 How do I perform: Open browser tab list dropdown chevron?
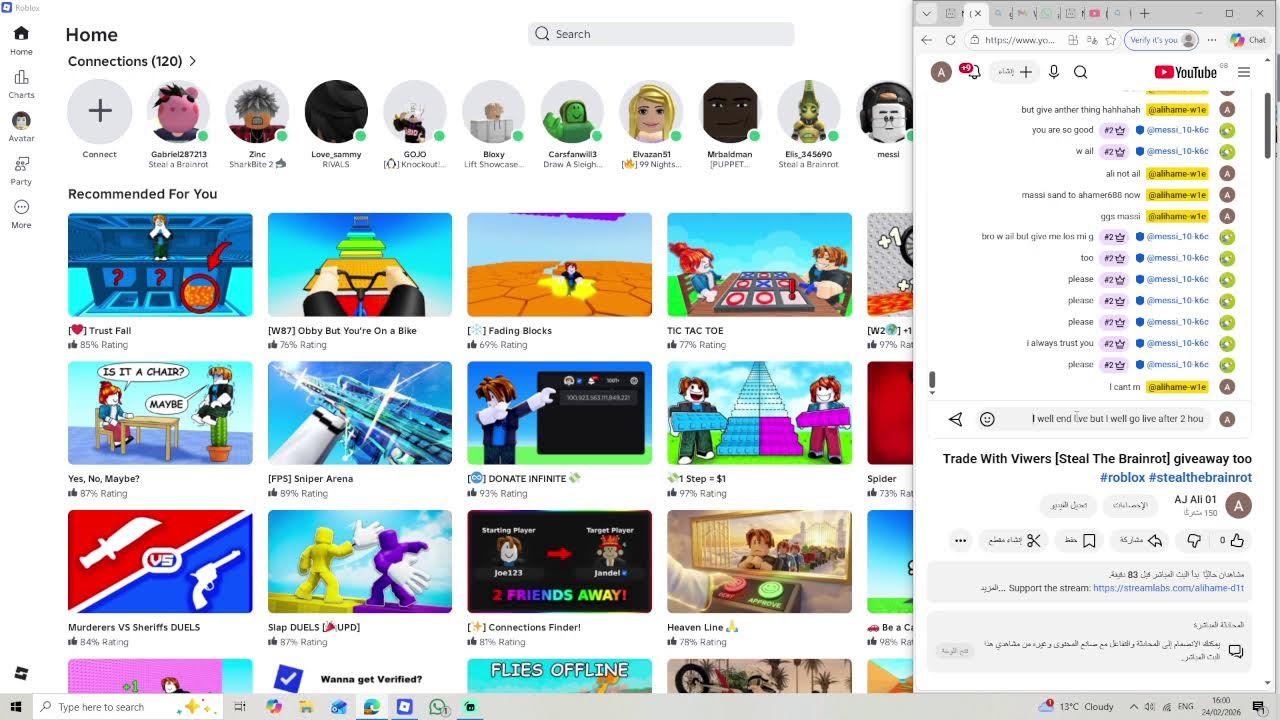click(926, 13)
